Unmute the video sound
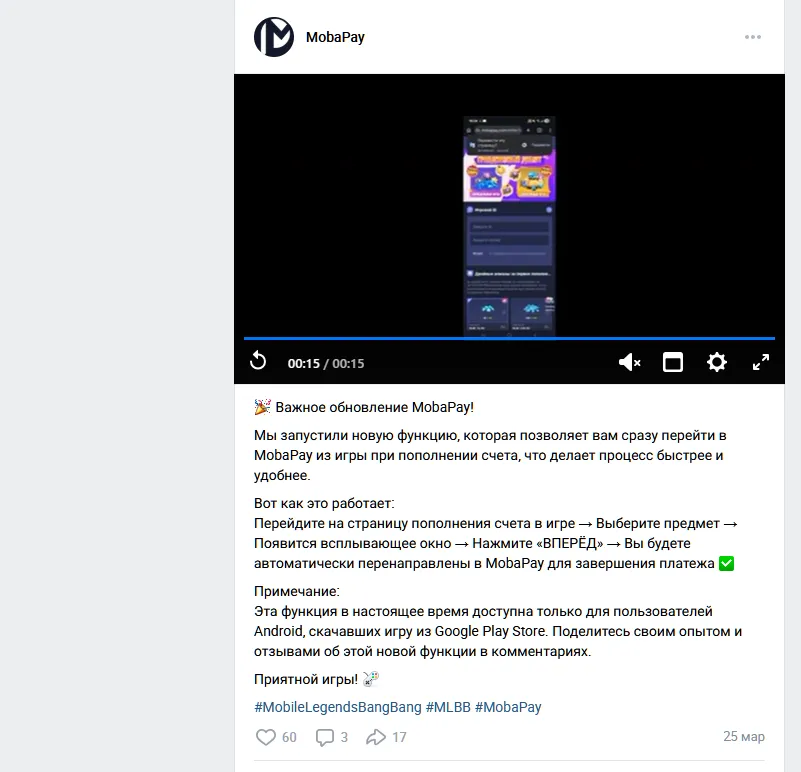The image size is (801, 772). pos(629,362)
